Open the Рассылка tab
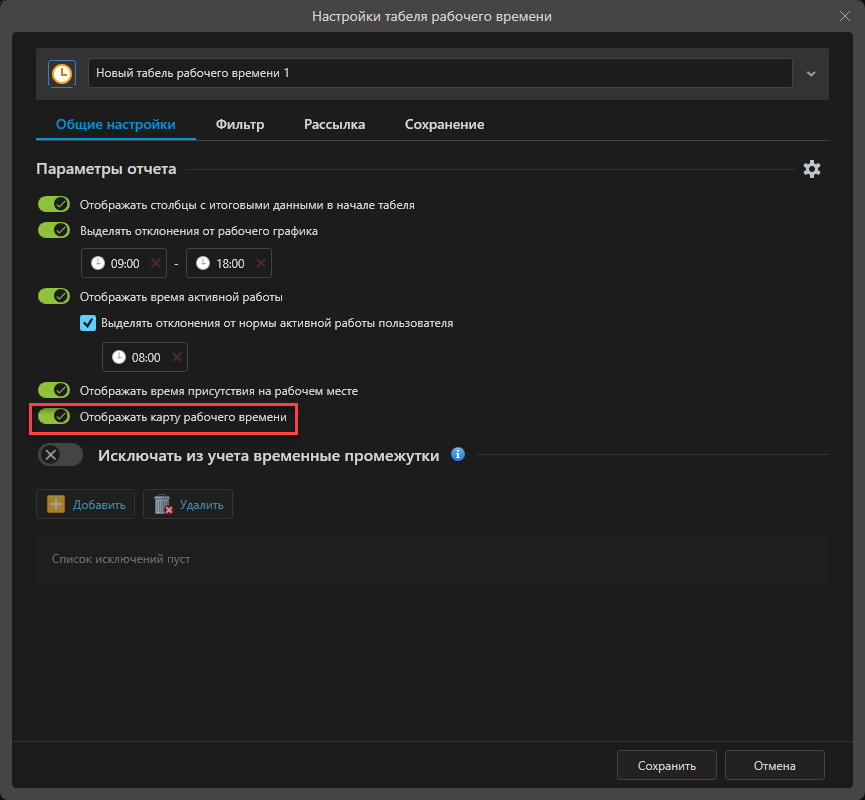Image resolution: width=865 pixels, height=800 pixels. (x=334, y=125)
